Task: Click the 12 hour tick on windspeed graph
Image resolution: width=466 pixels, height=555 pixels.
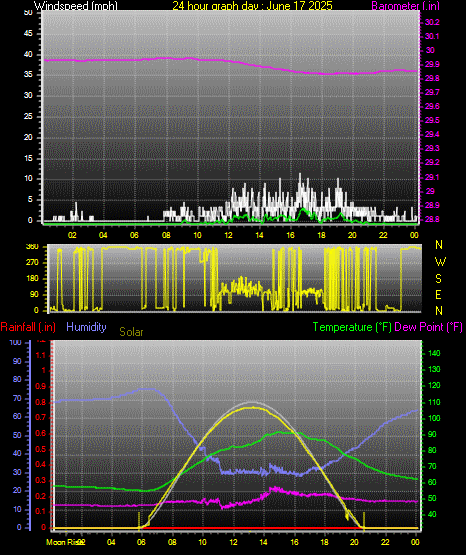Action: point(229,235)
